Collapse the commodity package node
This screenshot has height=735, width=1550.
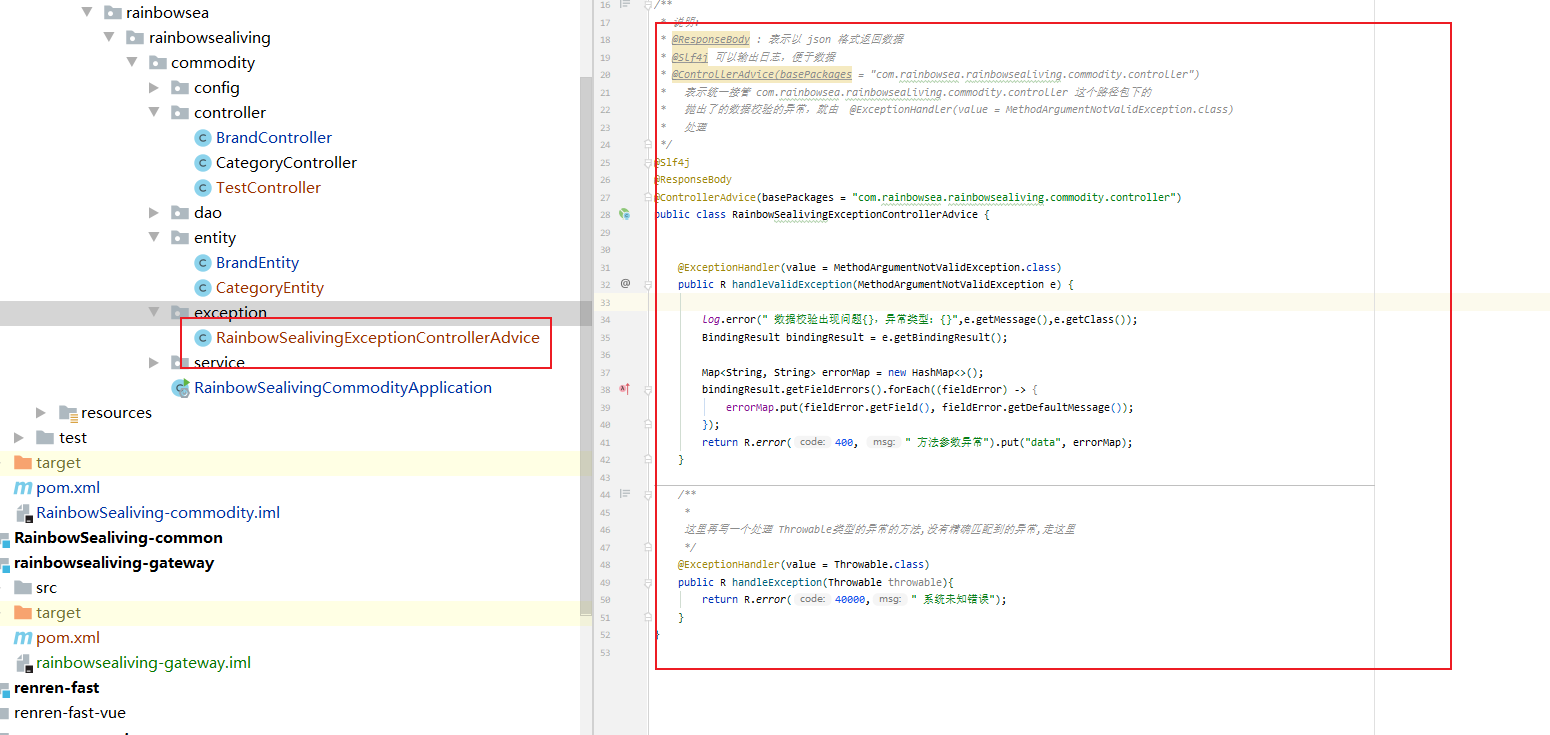click(x=132, y=63)
